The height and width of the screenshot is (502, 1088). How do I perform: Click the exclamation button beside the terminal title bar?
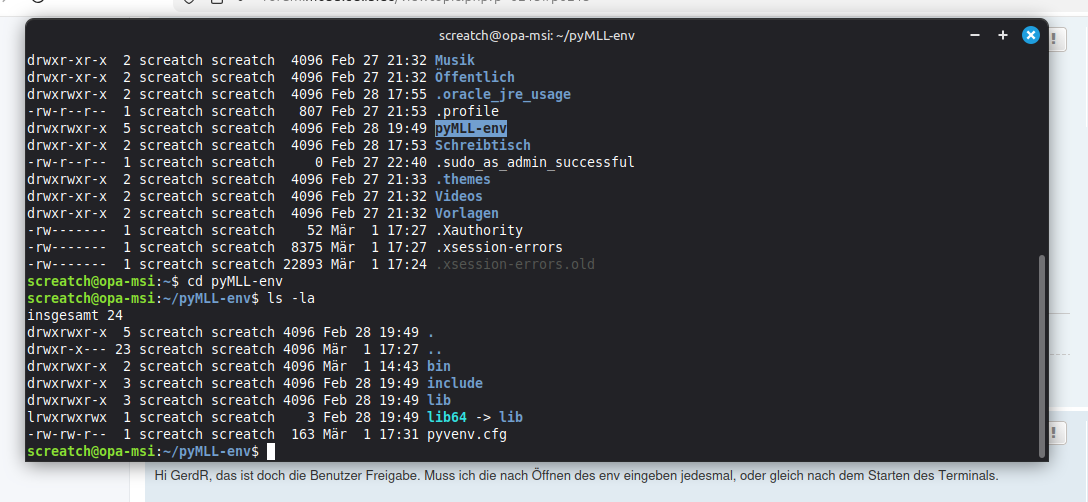1058,39
